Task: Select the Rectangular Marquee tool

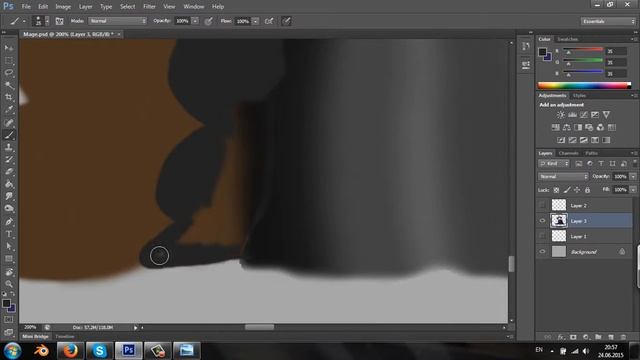Action: click(x=9, y=60)
